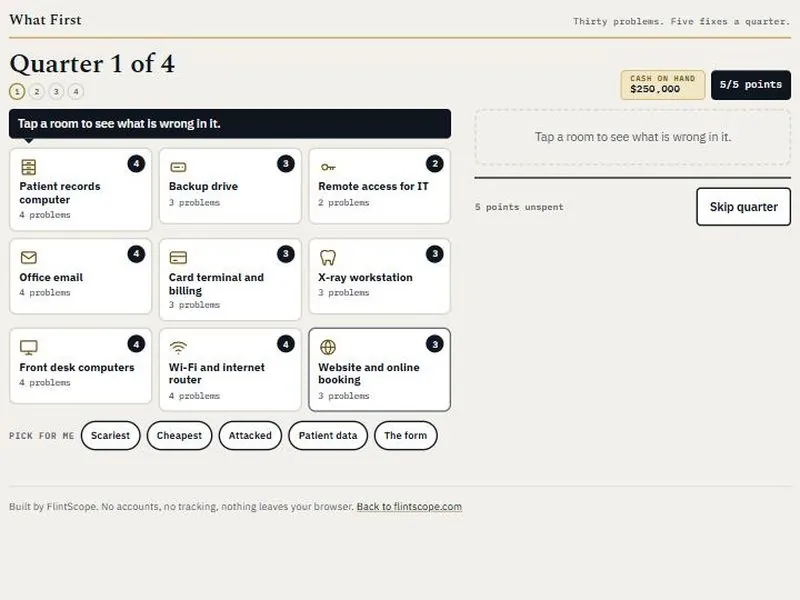Follow the Back to flintscope.com link
Image resolution: width=800 pixels, height=600 pixels.
tap(409, 507)
